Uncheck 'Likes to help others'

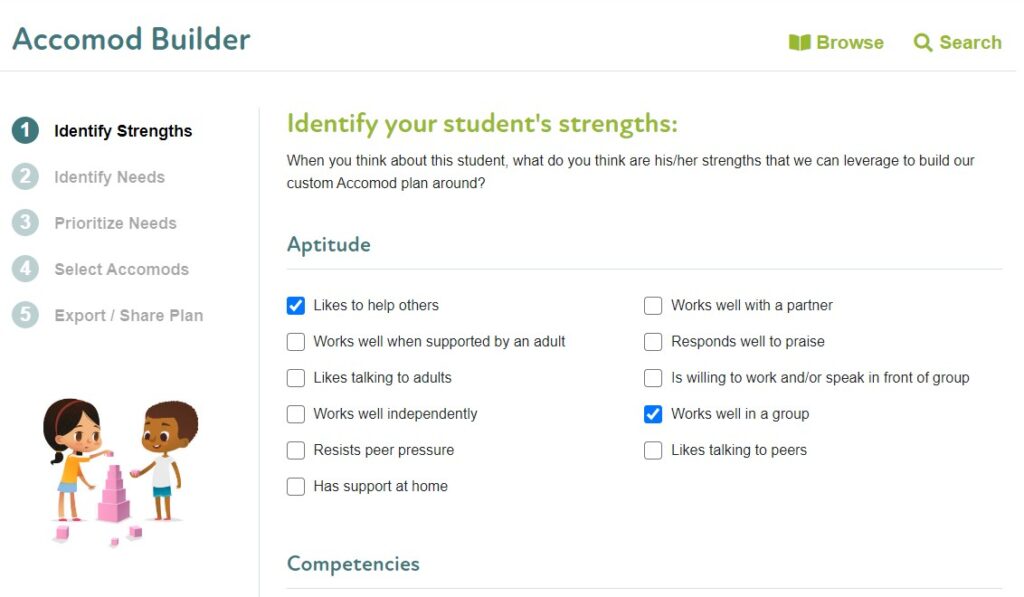[295, 305]
